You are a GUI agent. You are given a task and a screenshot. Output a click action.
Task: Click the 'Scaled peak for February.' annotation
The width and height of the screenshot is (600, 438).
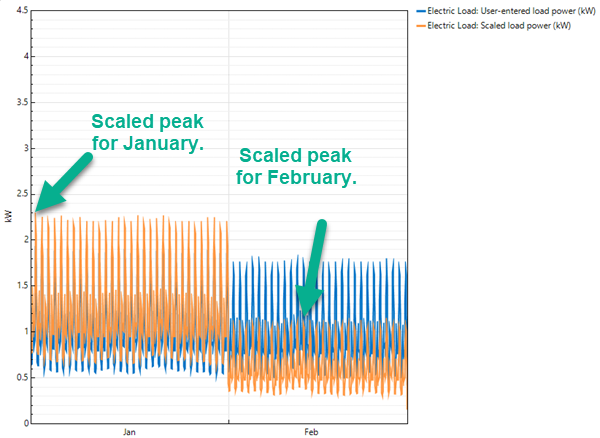coord(297,167)
